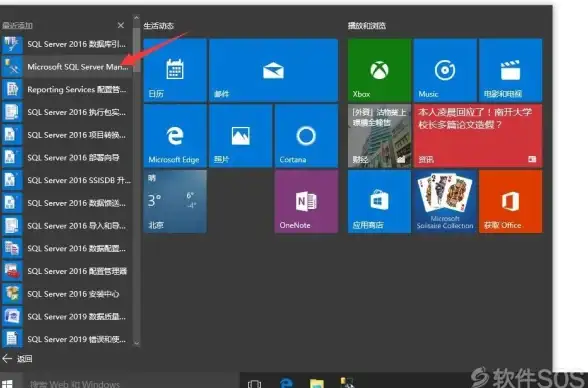Click the SQL Server 2016 Installation Center icon
The width and height of the screenshot is (588, 388).
12,294
